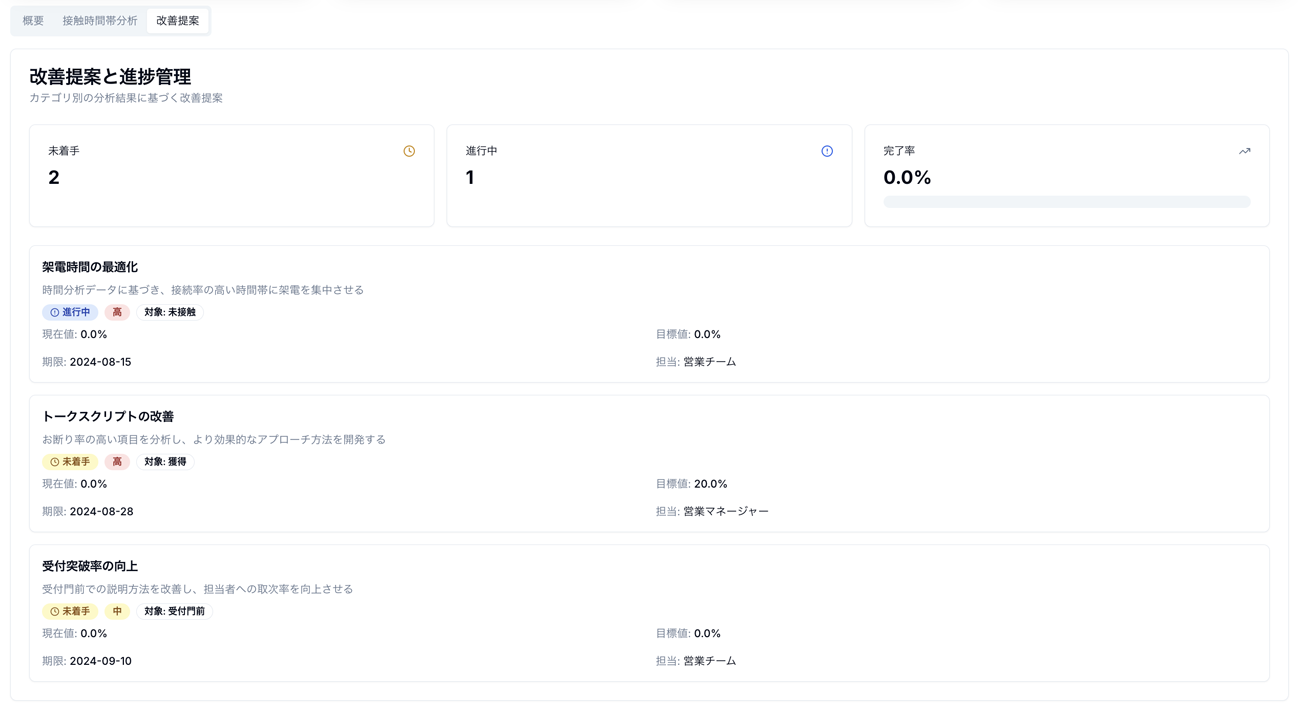Click the 未着手 badge on 受付突破率の向上
Screen dimensions: 1300x714
pos(70,611)
